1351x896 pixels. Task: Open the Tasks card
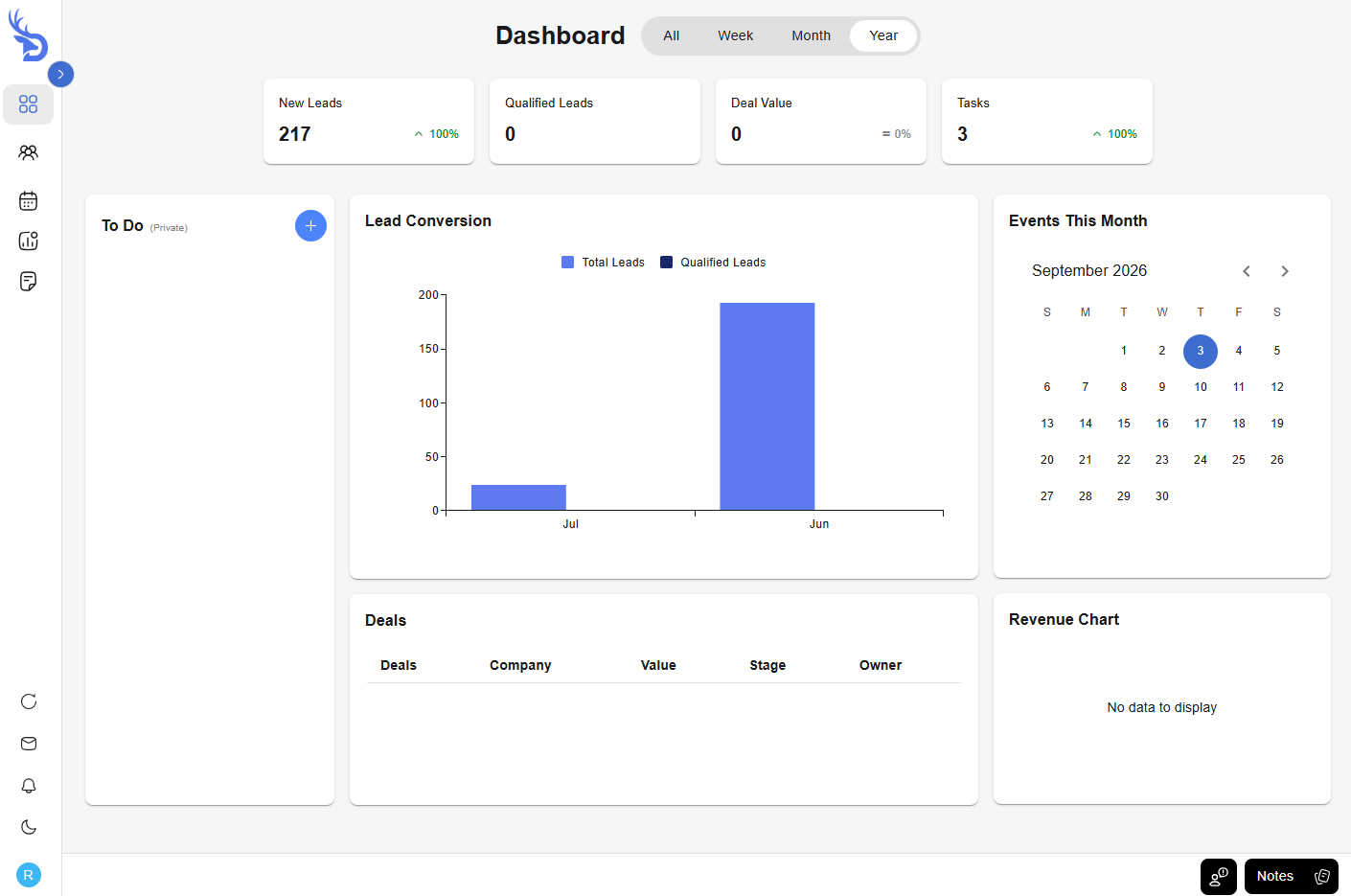1047,121
